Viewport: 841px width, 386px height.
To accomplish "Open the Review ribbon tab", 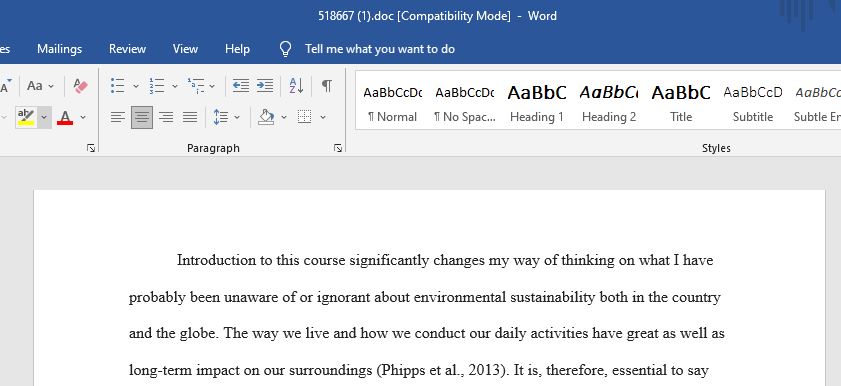I will click(x=127, y=49).
